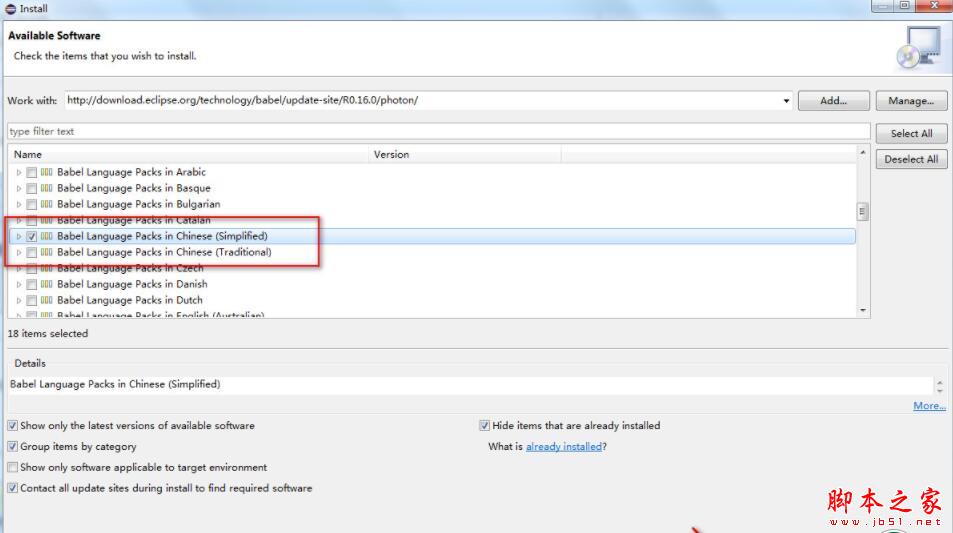Image resolution: width=953 pixels, height=533 pixels.
Task: Click the Details box scroll up arrow
Action: pos(940,382)
